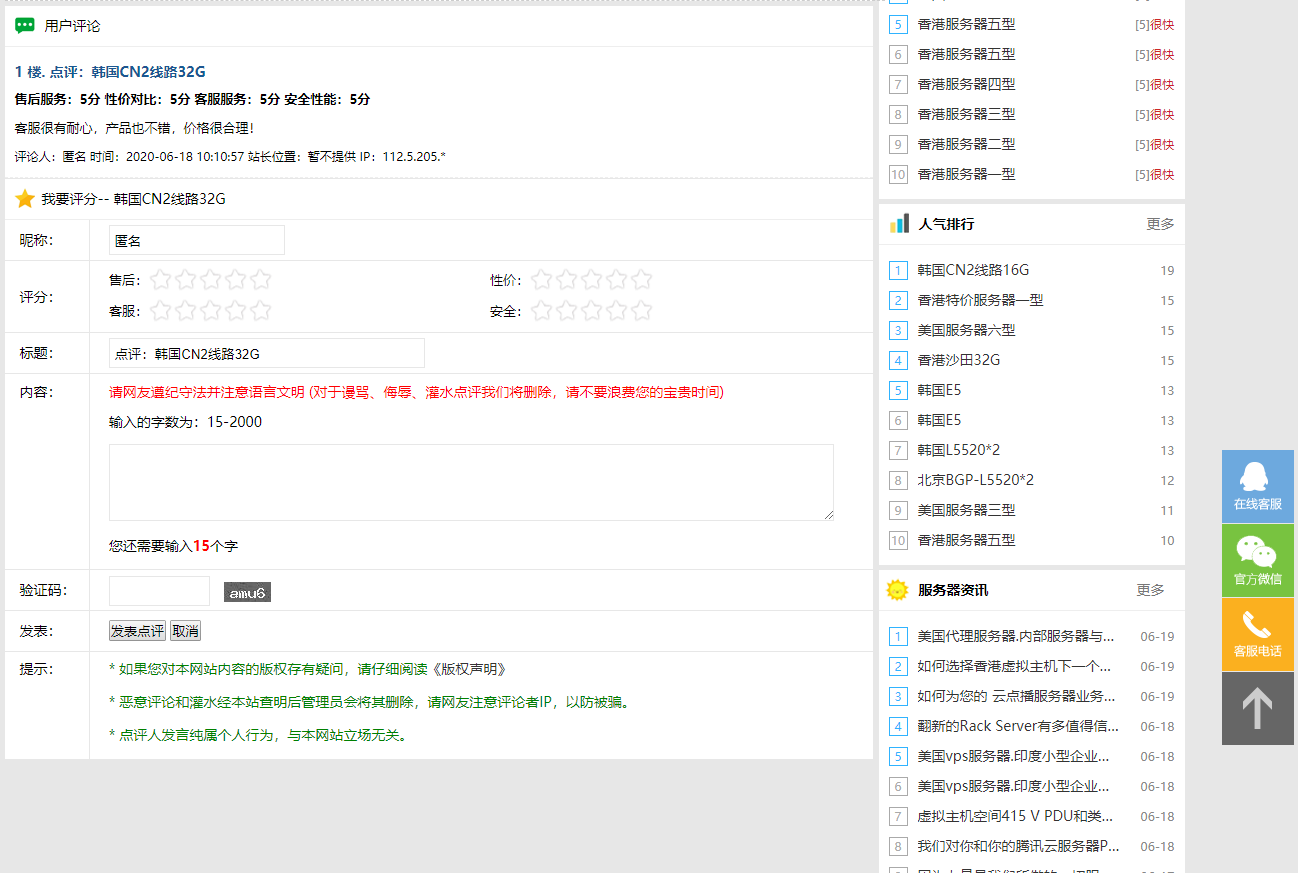Open the 在线客服 QQ chat icon

point(1257,486)
